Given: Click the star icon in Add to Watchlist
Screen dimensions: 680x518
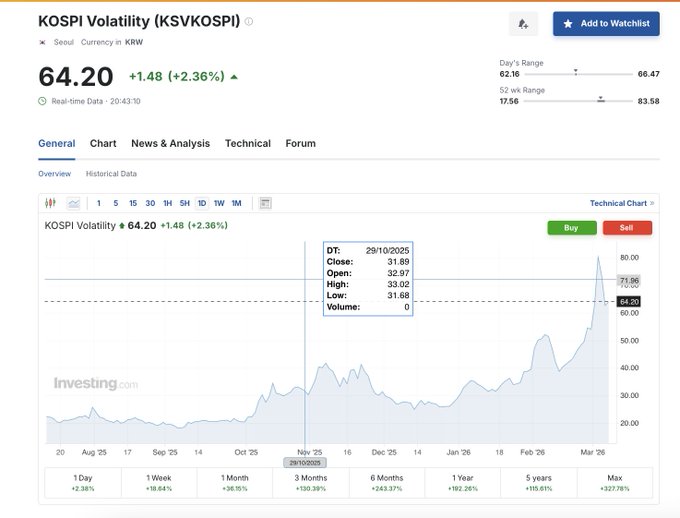Looking at the screenshot, I should (568, 24).
